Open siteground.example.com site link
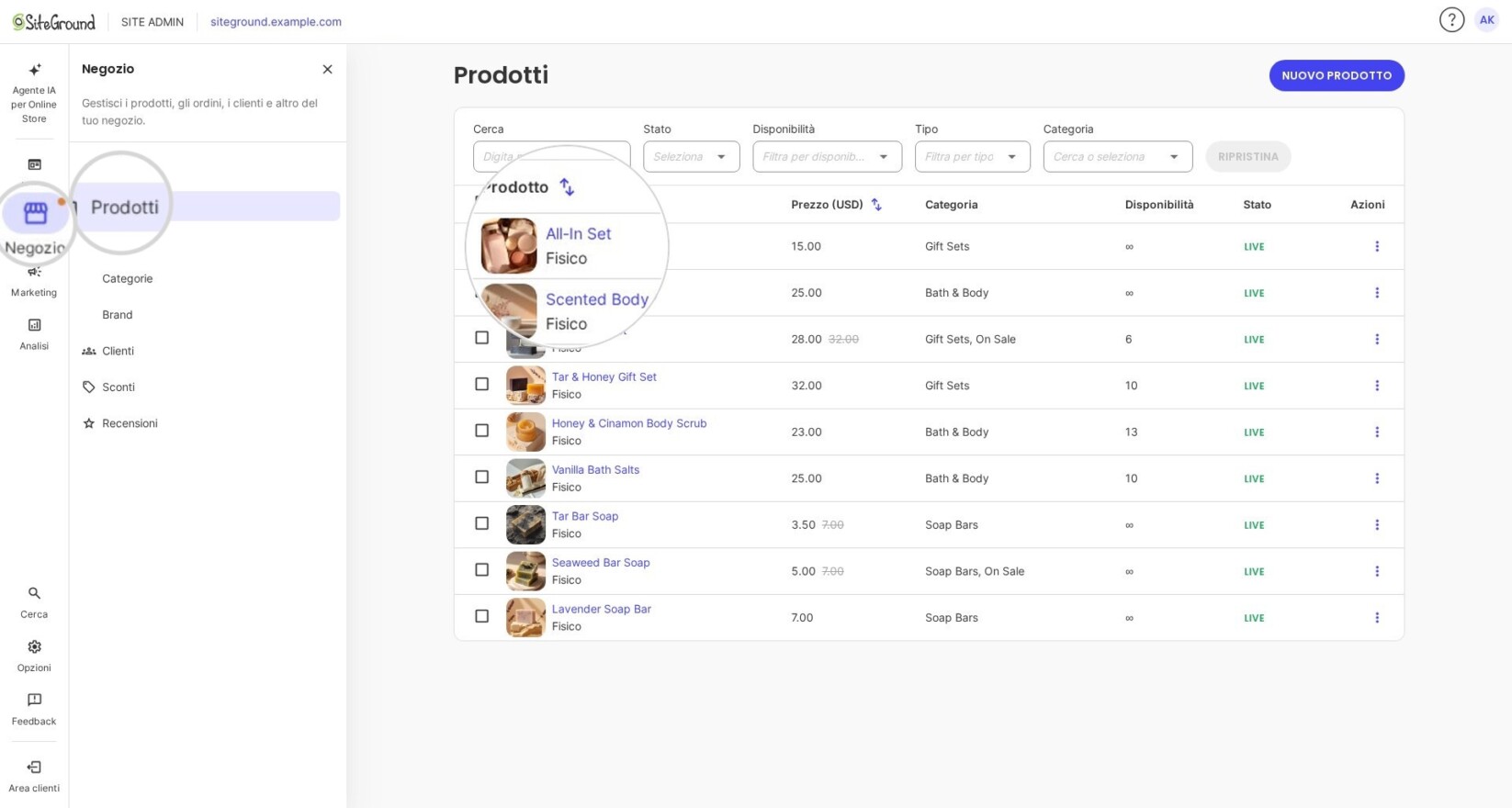The image size is (1512, 808). pos(276,22)
